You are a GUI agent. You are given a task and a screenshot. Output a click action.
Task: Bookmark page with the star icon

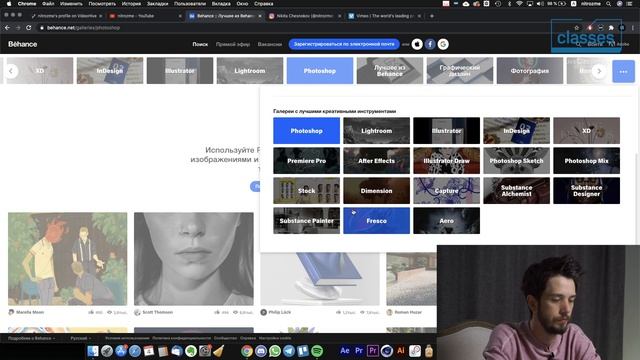click(577, 28)
